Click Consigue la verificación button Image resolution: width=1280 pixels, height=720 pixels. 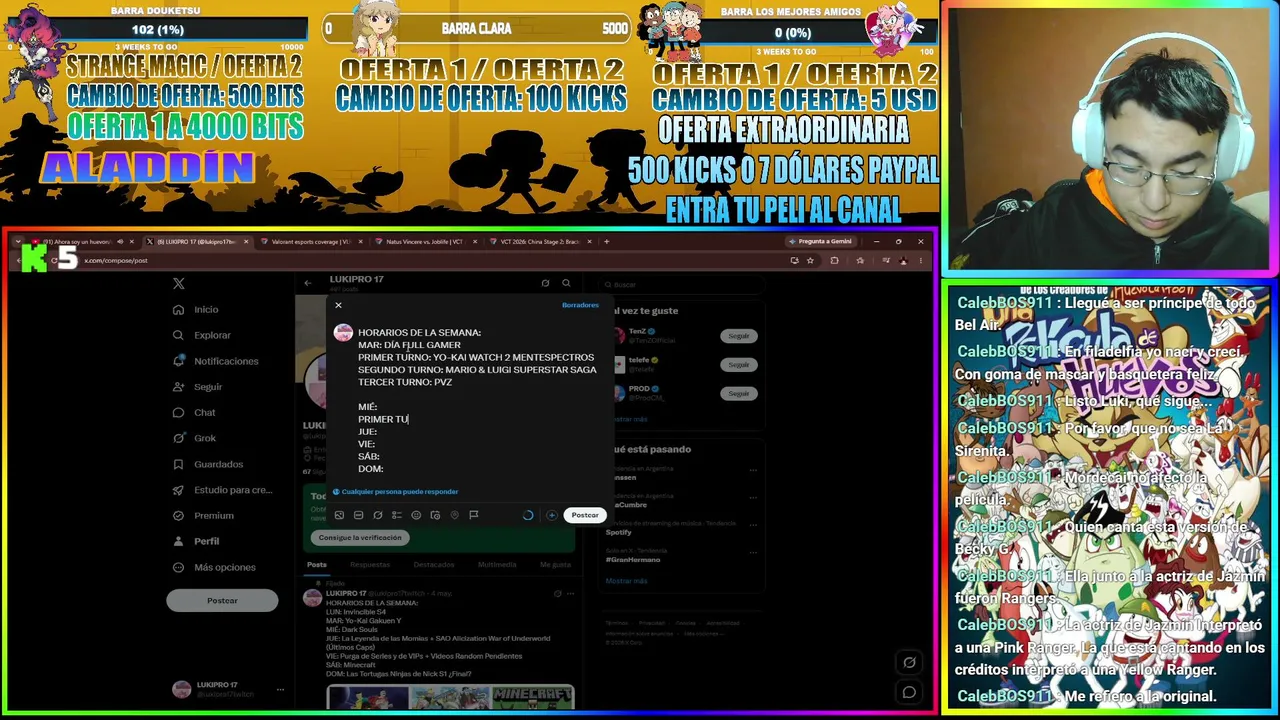360,537
